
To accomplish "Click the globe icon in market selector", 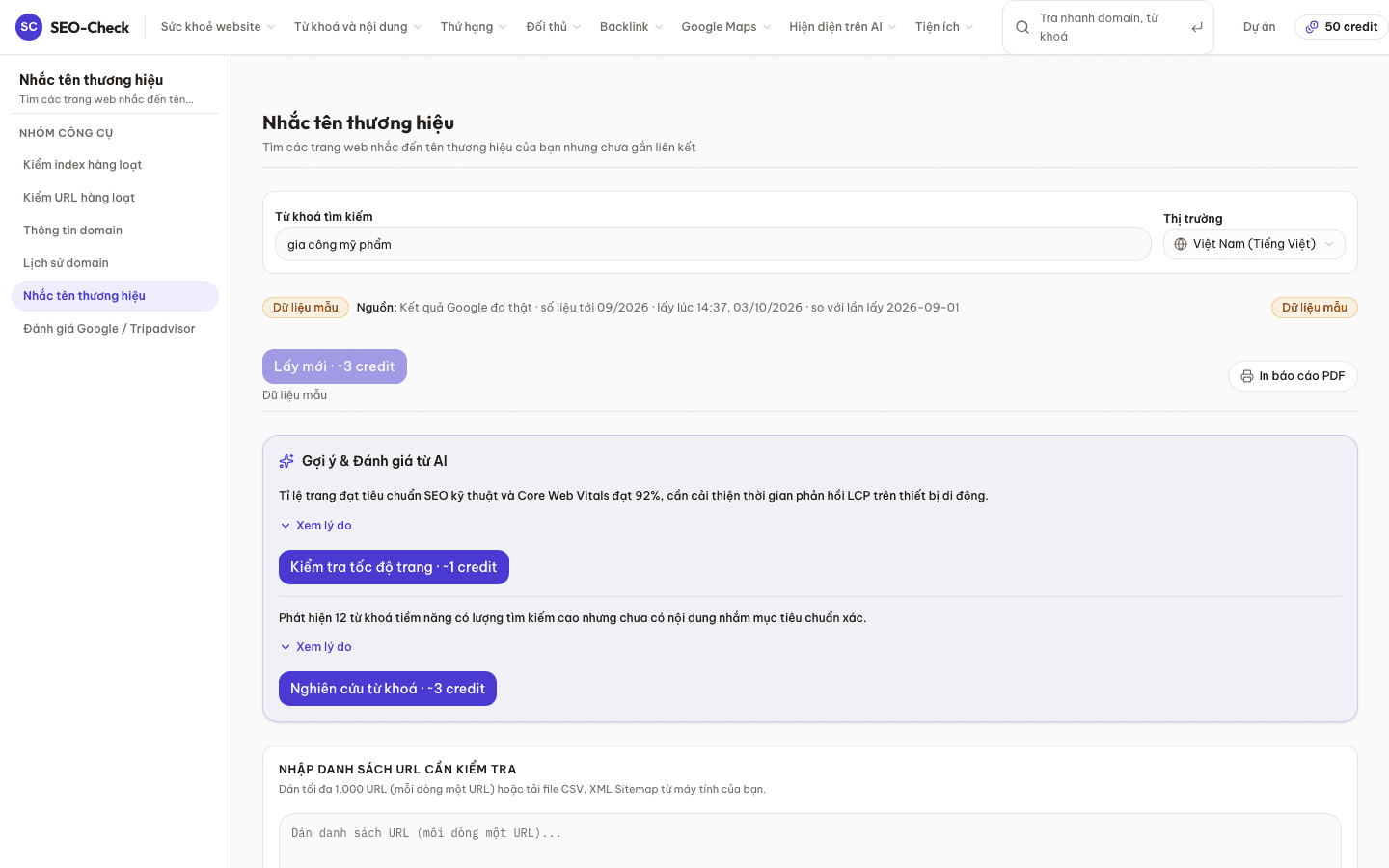I will pyautogui.click(x=1181, y=244).
